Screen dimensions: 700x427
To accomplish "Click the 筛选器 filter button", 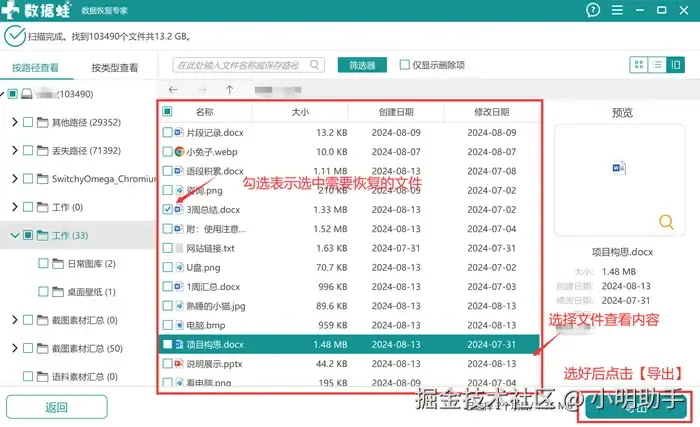I will point(362,65).
